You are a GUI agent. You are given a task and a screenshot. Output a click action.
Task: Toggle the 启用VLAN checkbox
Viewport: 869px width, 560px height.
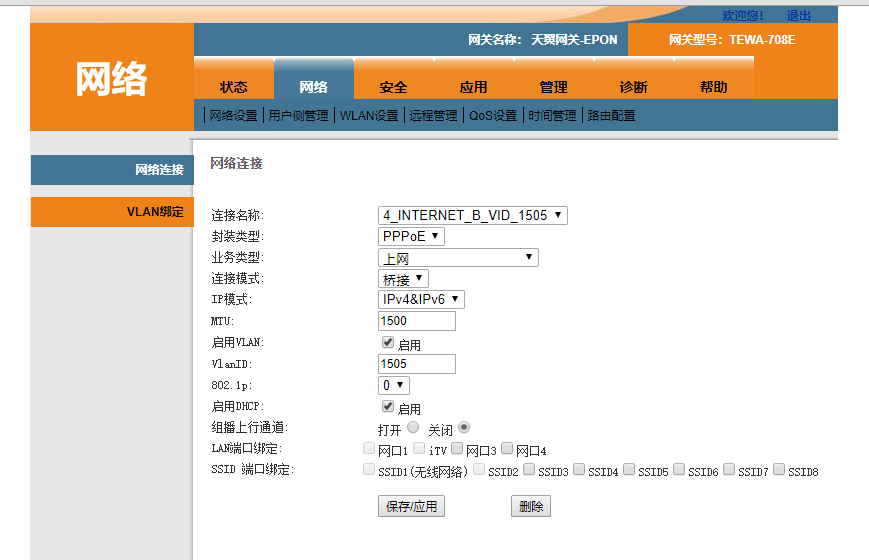pos(388,343)
